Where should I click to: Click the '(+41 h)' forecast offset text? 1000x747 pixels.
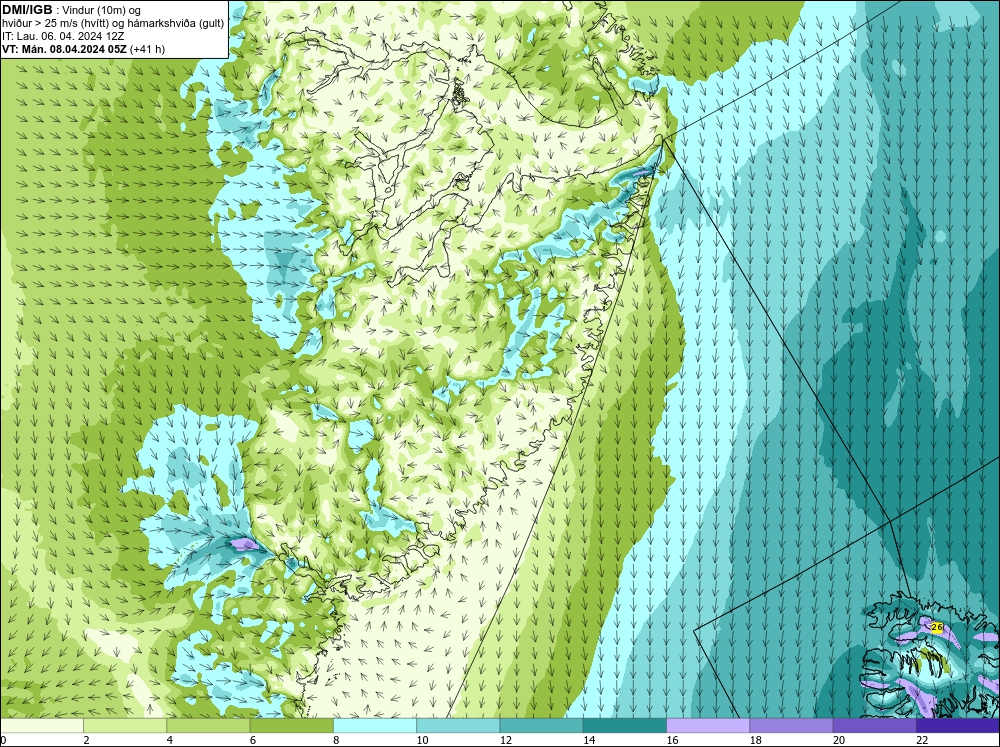[147, 49]
